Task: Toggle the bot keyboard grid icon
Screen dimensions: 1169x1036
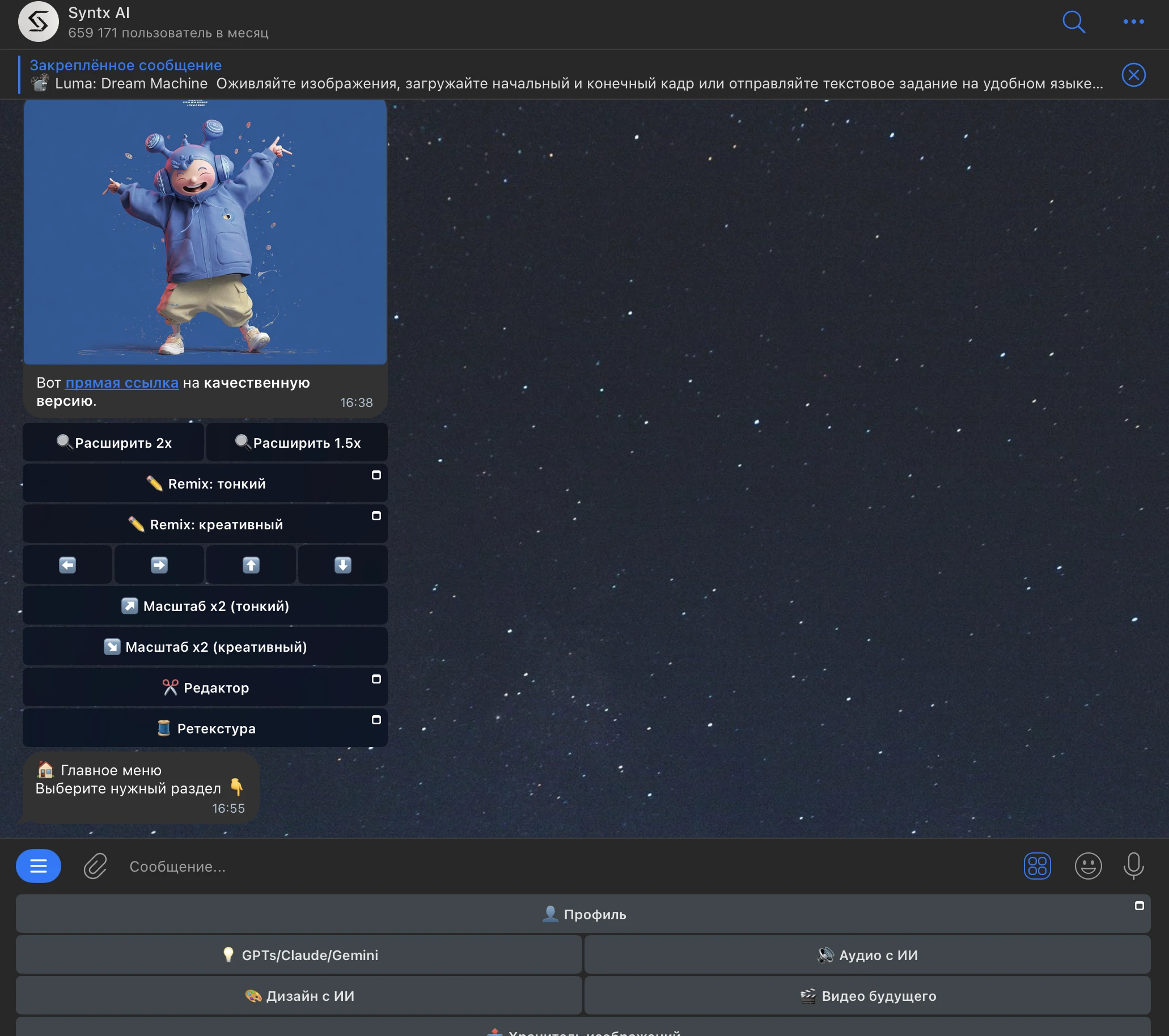Action: point(1037,865)
